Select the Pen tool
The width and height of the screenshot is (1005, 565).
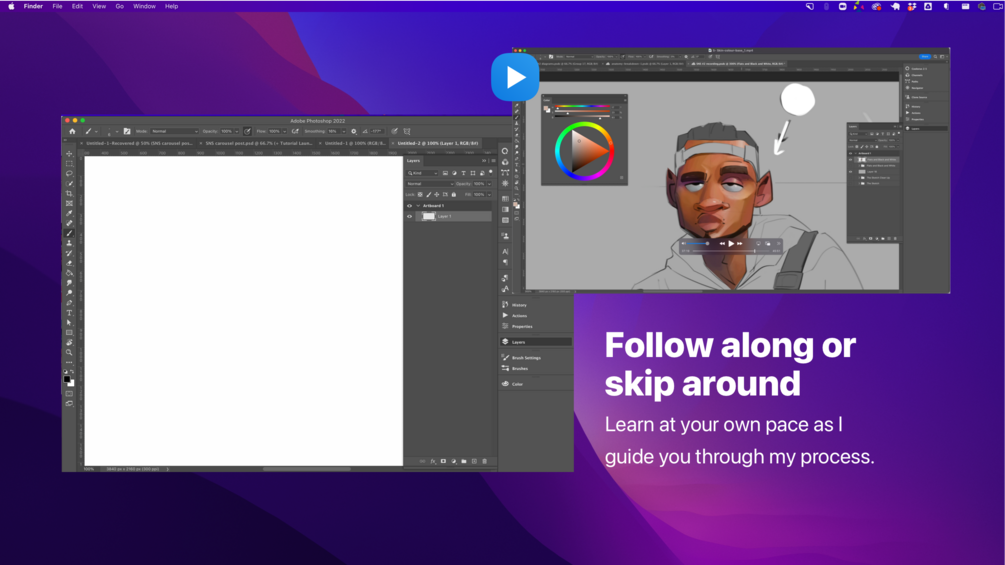(x=69, y=303)
